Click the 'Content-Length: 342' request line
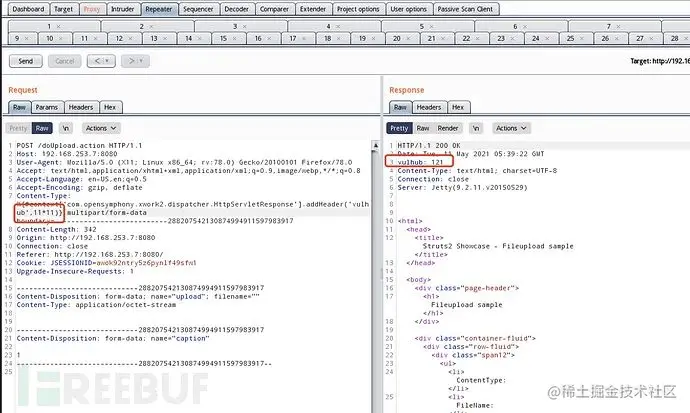 pos(56,230)
